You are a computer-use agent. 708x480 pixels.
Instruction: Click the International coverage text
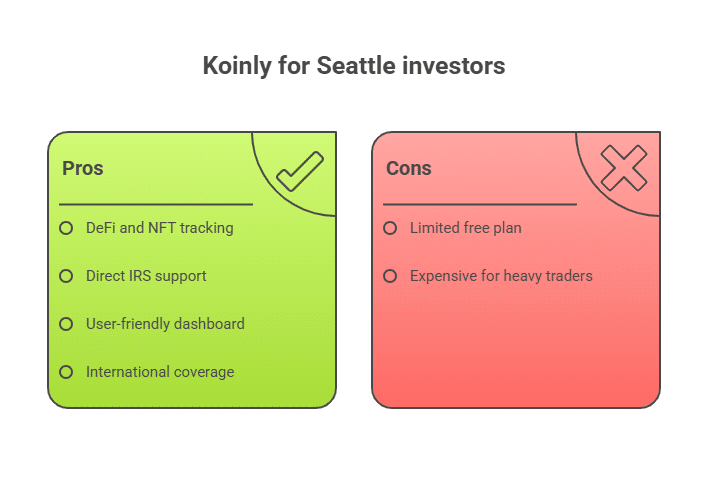click(160, 372)
